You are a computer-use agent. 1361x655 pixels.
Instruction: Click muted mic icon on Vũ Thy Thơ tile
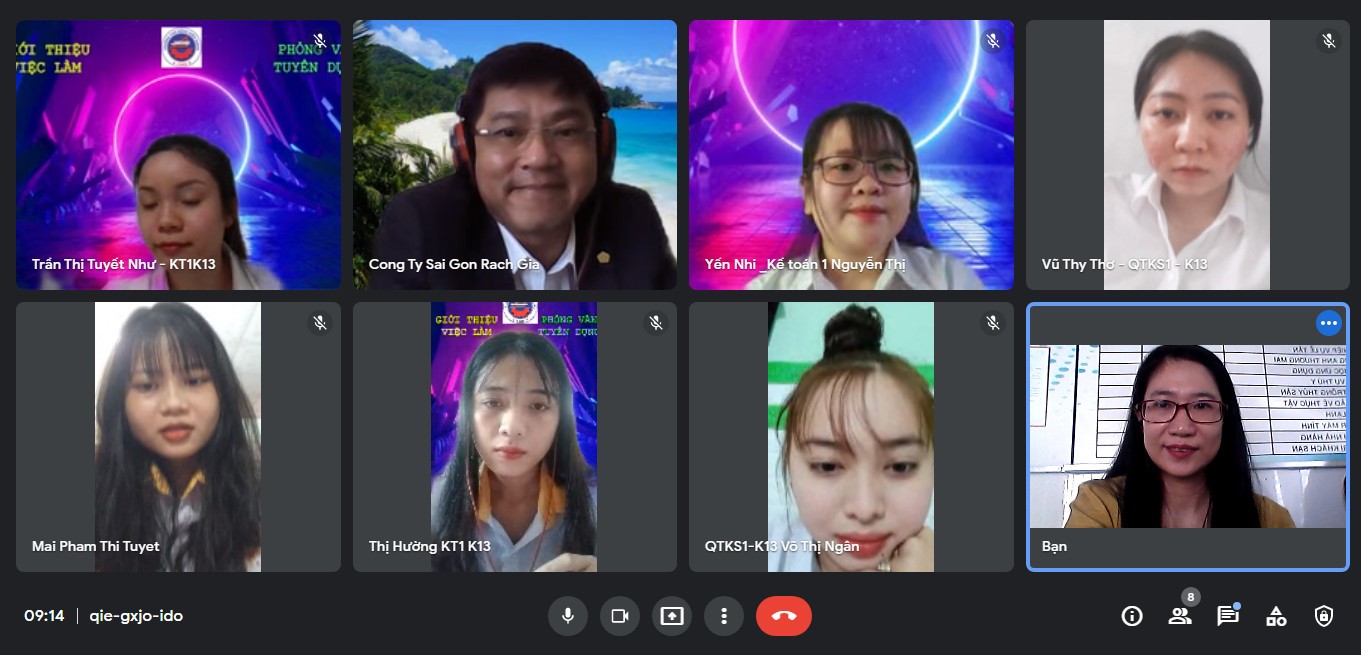click(1329, 41)
